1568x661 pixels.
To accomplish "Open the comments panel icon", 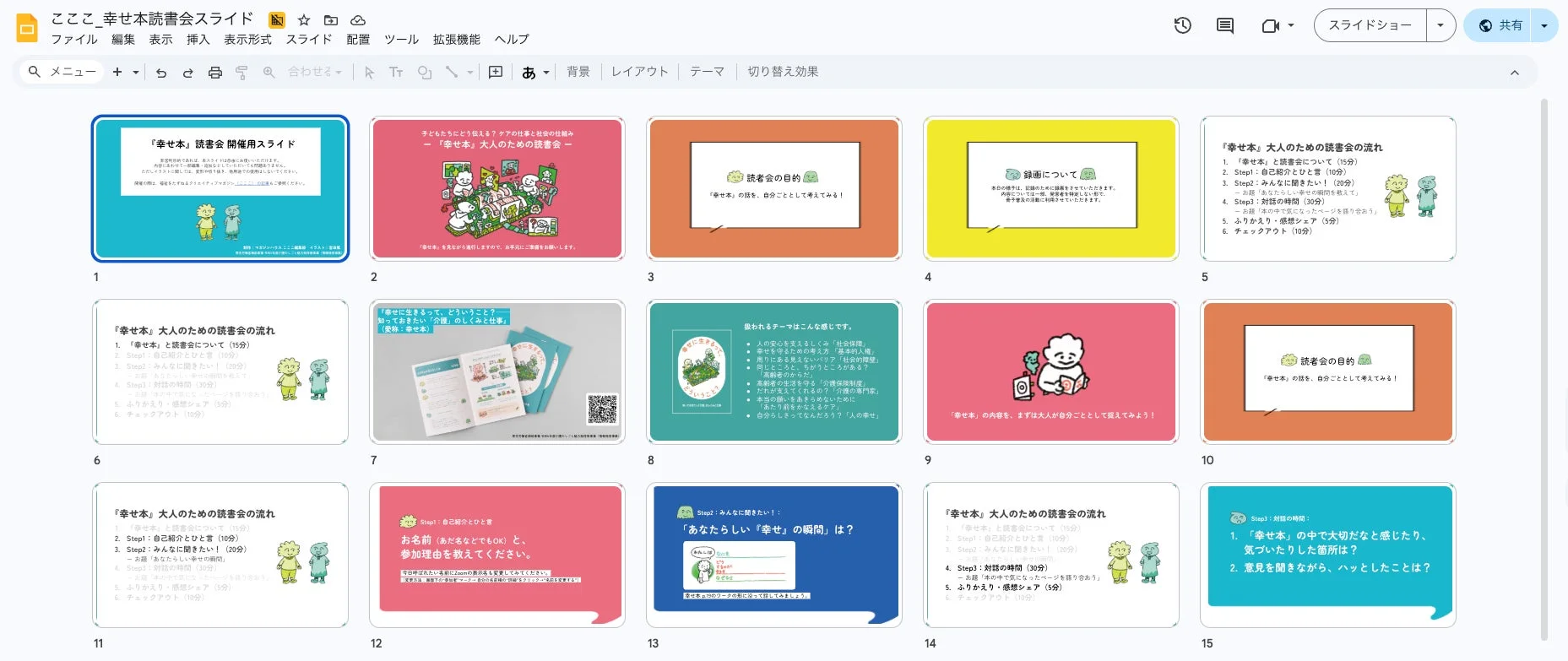I will tap(1224, 25).
